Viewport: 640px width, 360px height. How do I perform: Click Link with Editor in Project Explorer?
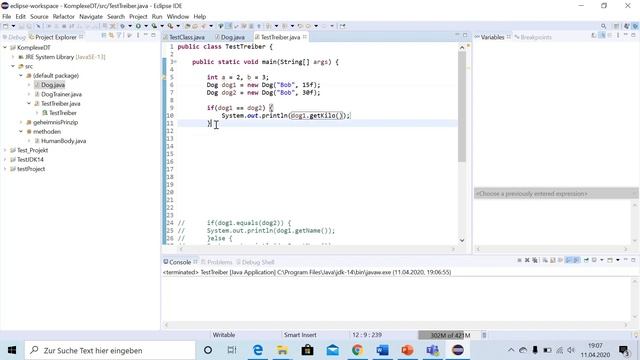point(111,36)
